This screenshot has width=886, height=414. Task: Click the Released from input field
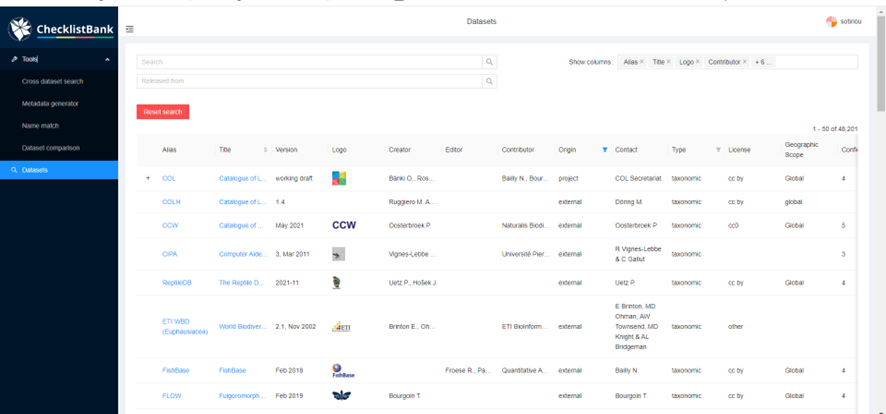(310, 81)
